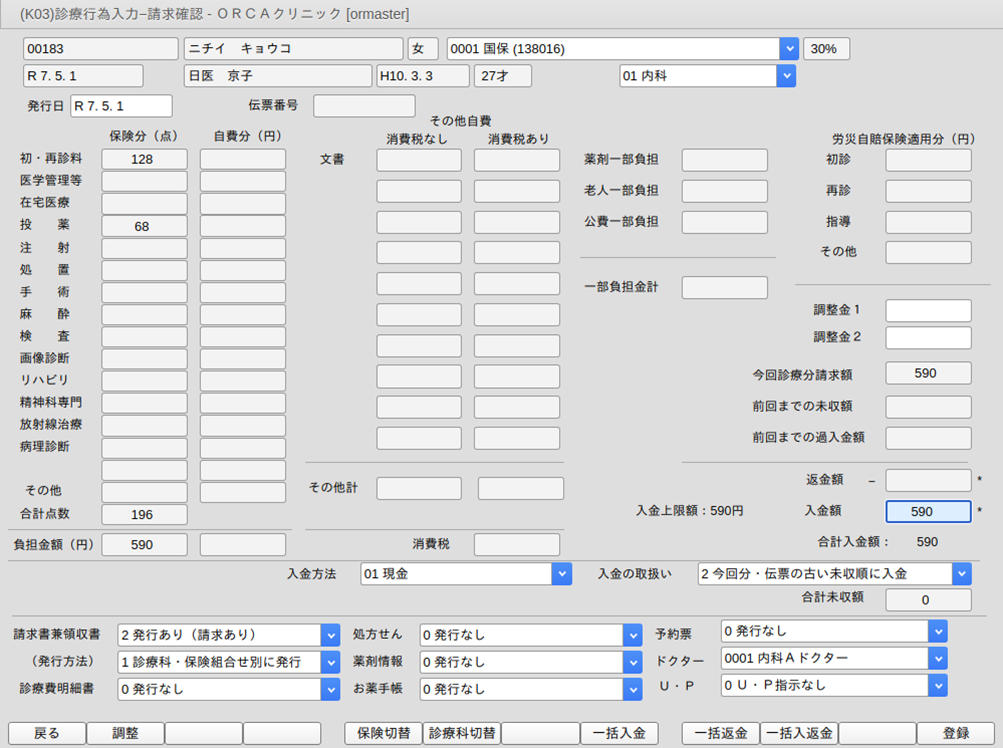Screen dimensions: 1003x748
Task: Click the 調整 button
Action: [125, 733]
